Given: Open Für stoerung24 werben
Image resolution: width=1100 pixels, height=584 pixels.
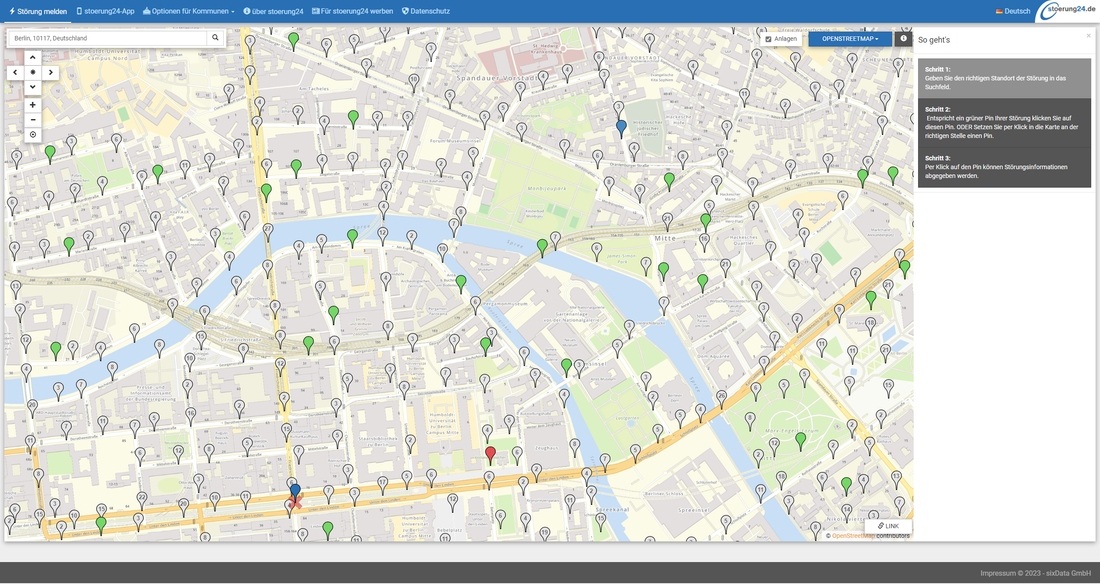Looking at the screenshot, I should [x=352, y=11].
